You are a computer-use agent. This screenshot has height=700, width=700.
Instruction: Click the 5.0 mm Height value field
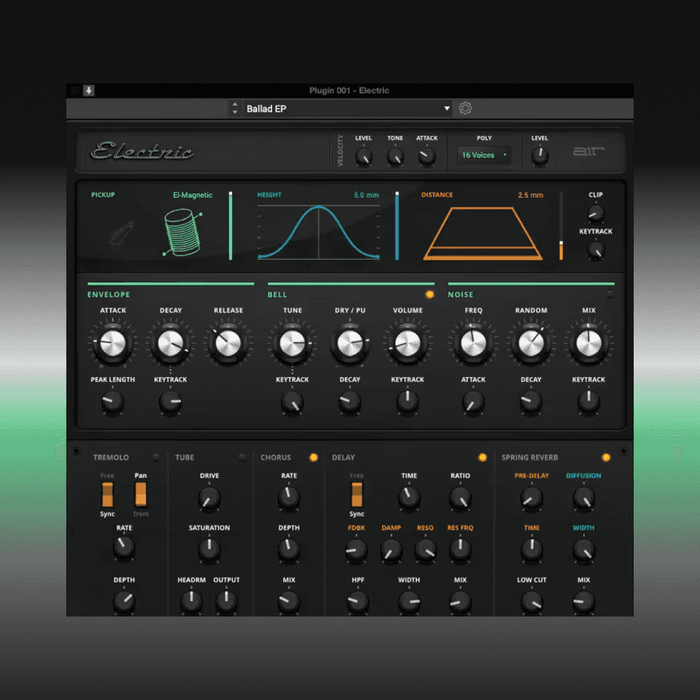366,195
